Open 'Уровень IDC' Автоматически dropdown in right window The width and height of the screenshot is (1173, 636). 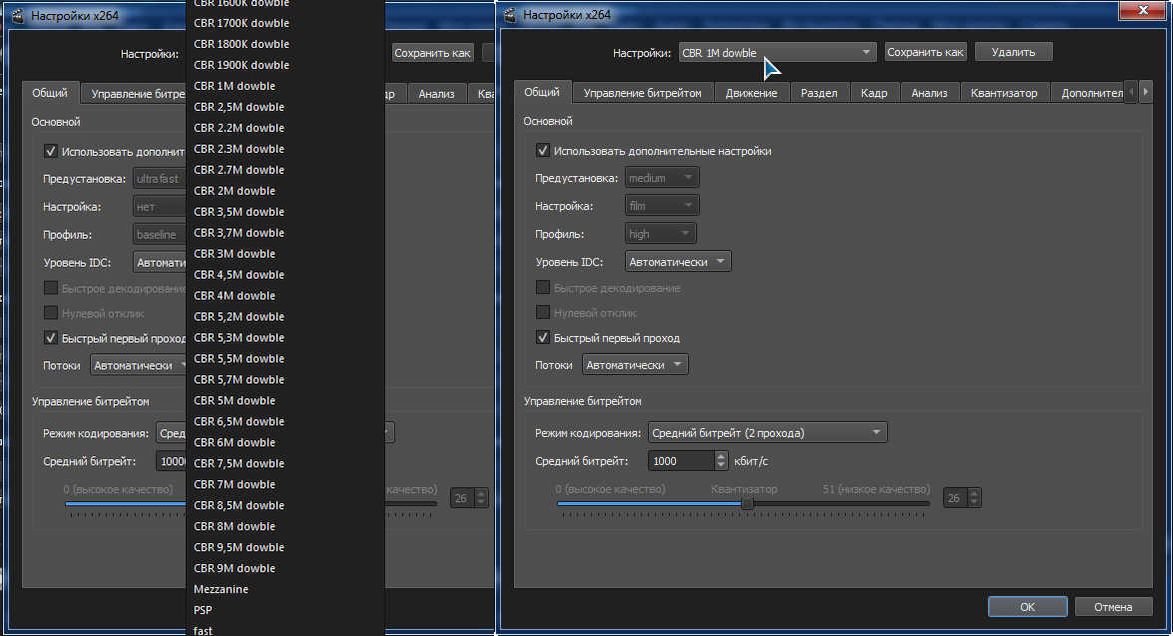(x=678, y=262)
